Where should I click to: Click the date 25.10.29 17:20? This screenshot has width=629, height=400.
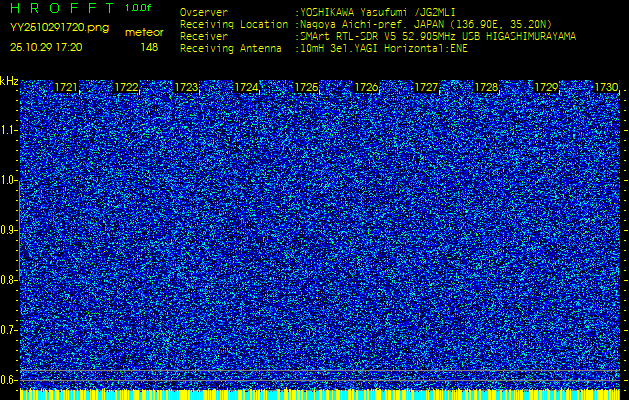coord(46,47)
